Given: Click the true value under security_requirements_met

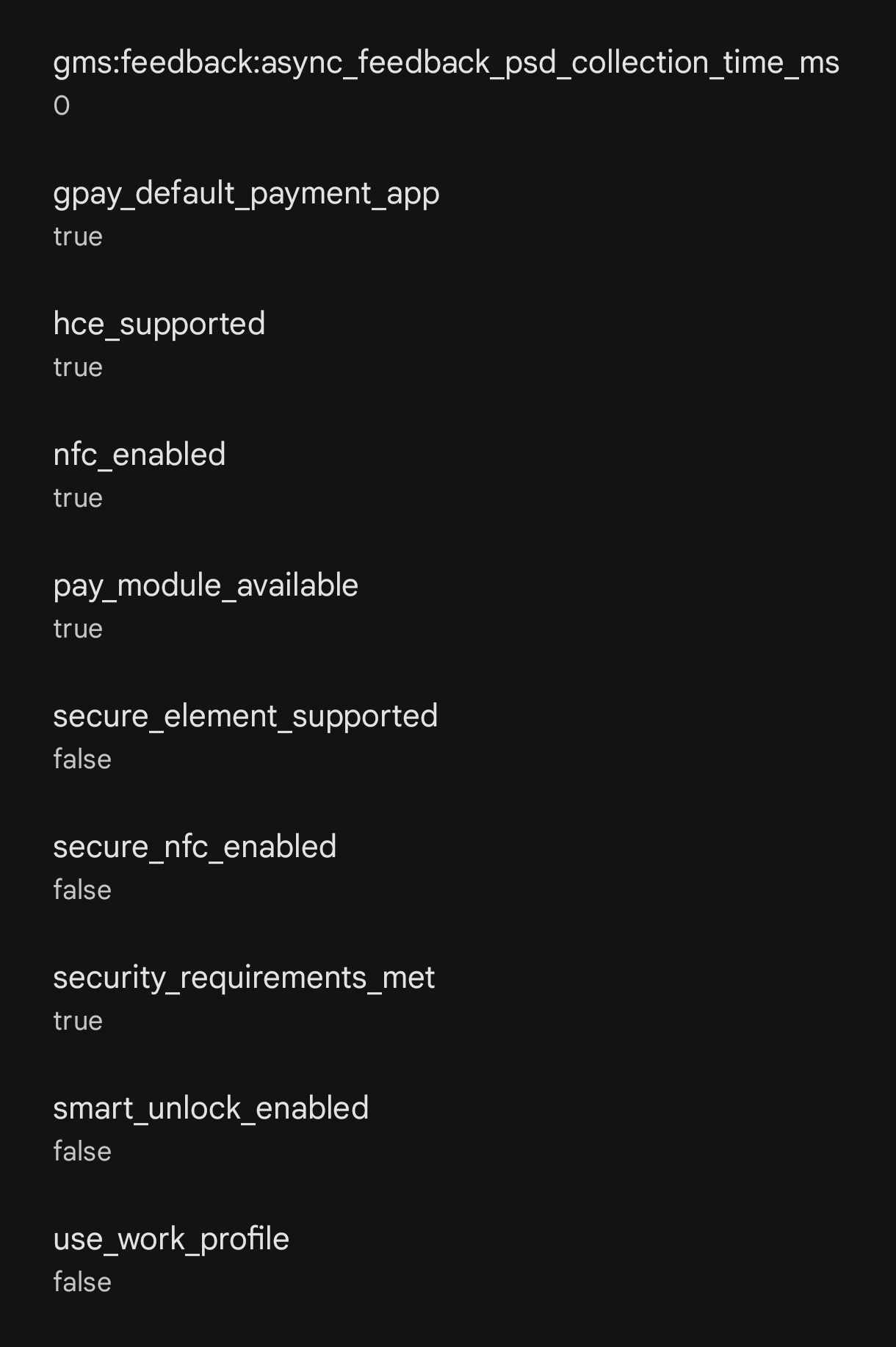Looking at the screenshot, I should 78,1021.
